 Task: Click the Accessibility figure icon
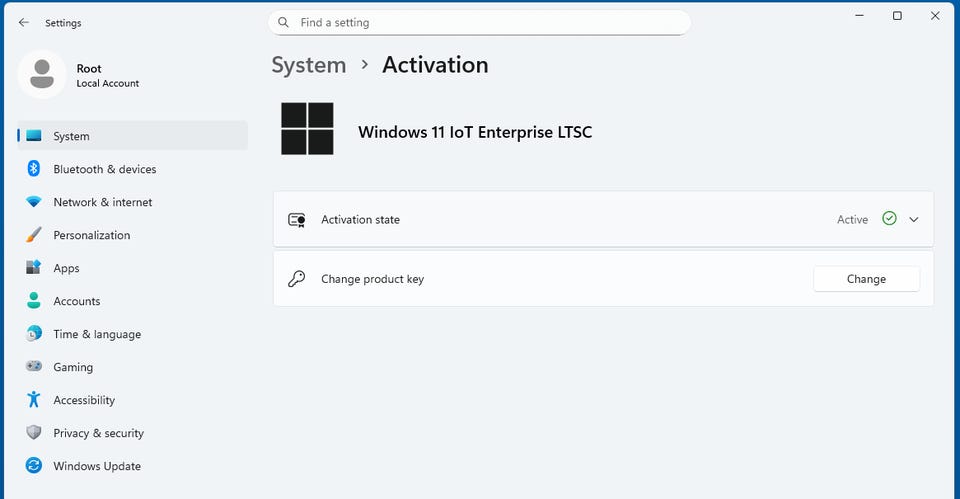tap(34, 400)
